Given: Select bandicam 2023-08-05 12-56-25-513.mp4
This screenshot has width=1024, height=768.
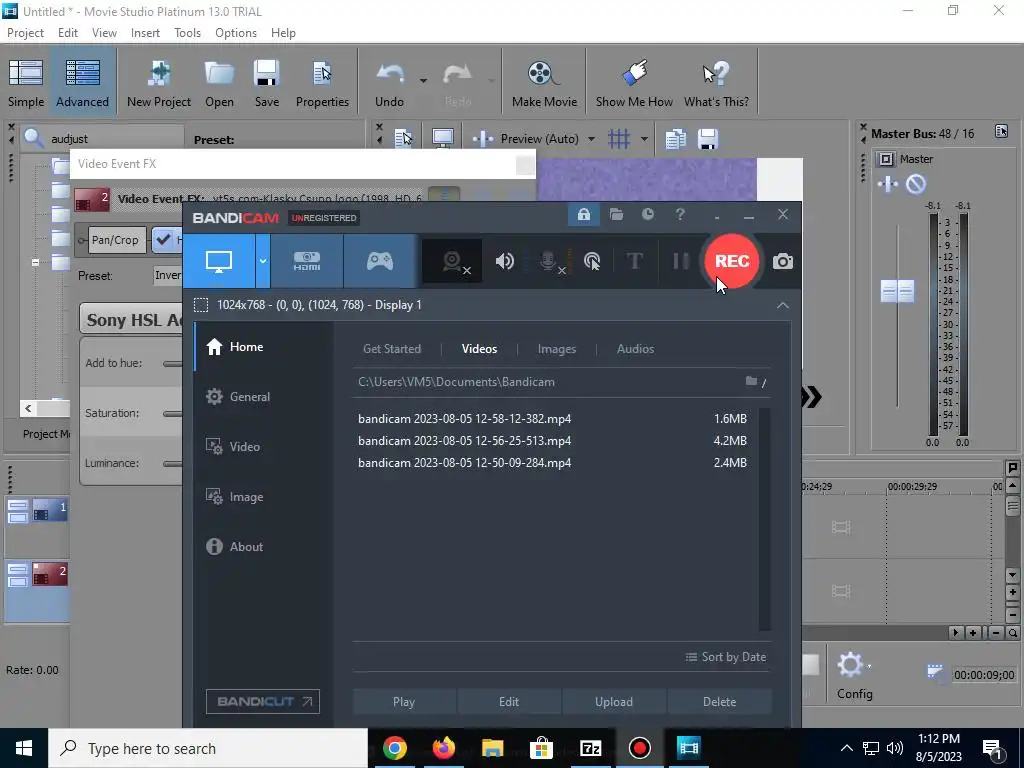Looking at the screenshot, I should [x=552, y=441].
